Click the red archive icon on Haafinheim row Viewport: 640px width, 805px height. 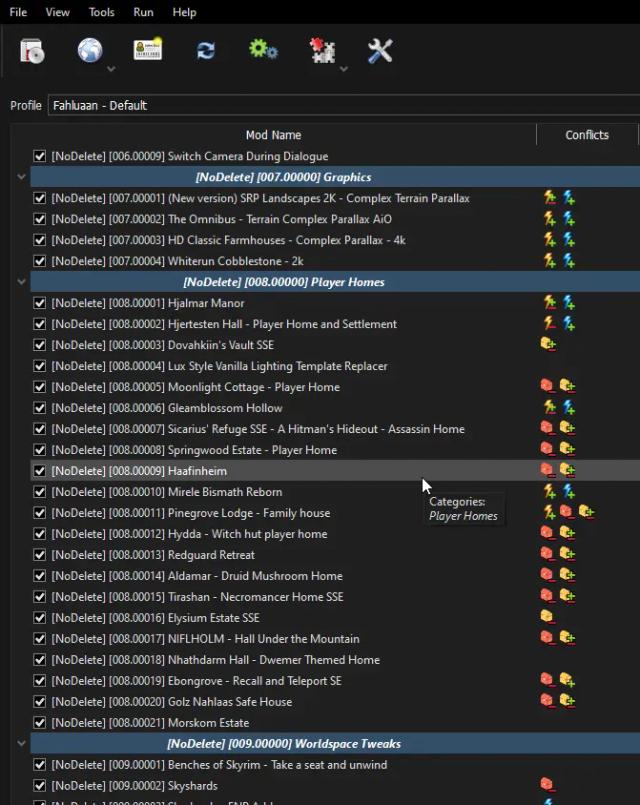(x=547, y=470)
